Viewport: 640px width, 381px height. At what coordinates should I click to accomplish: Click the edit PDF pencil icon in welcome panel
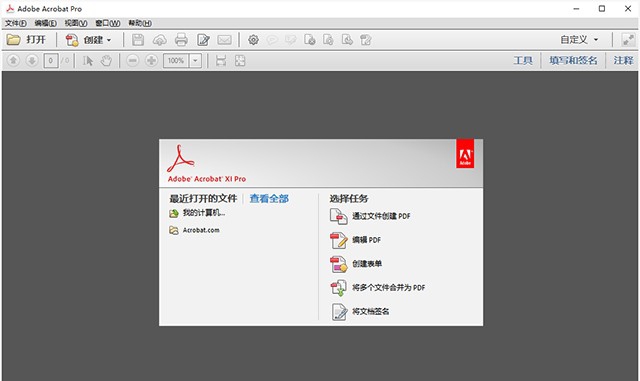(x=338, y=240)
